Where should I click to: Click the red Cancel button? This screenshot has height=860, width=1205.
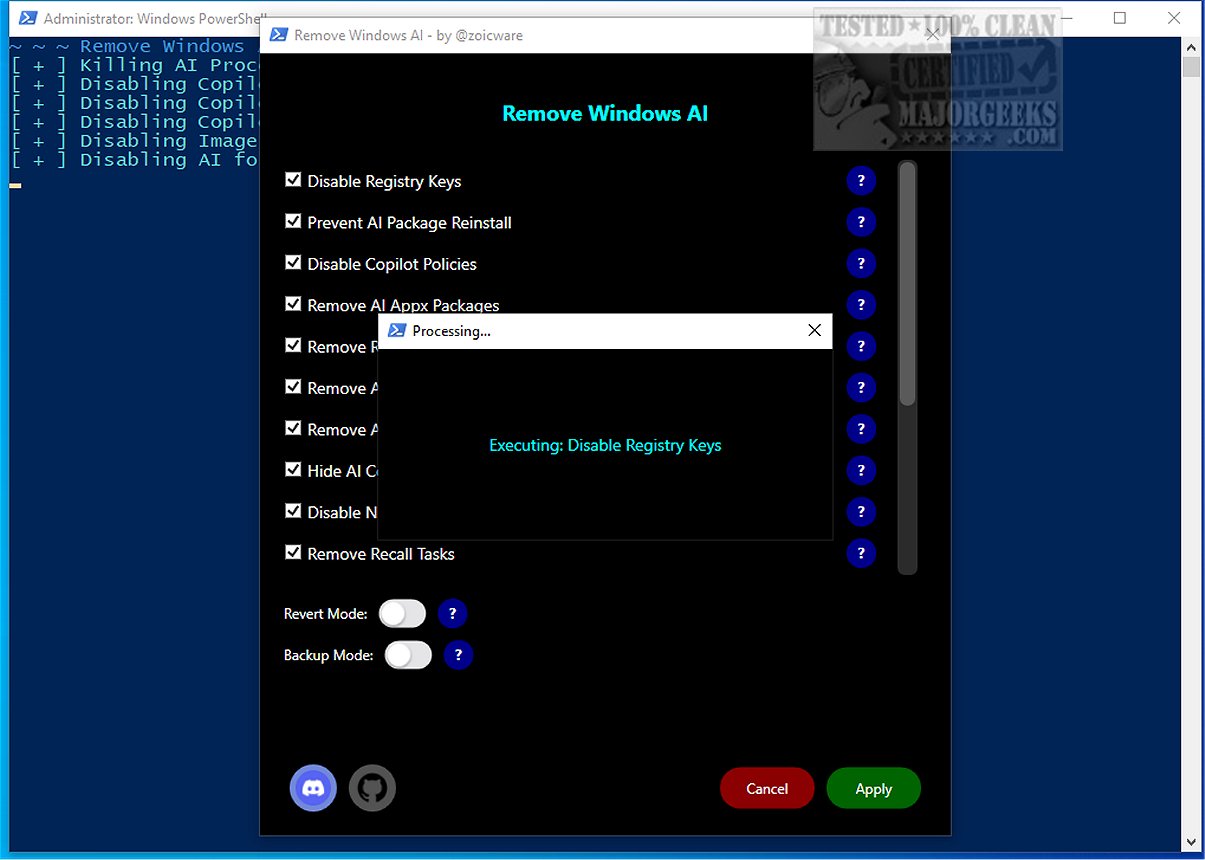[x=767, y=788]
